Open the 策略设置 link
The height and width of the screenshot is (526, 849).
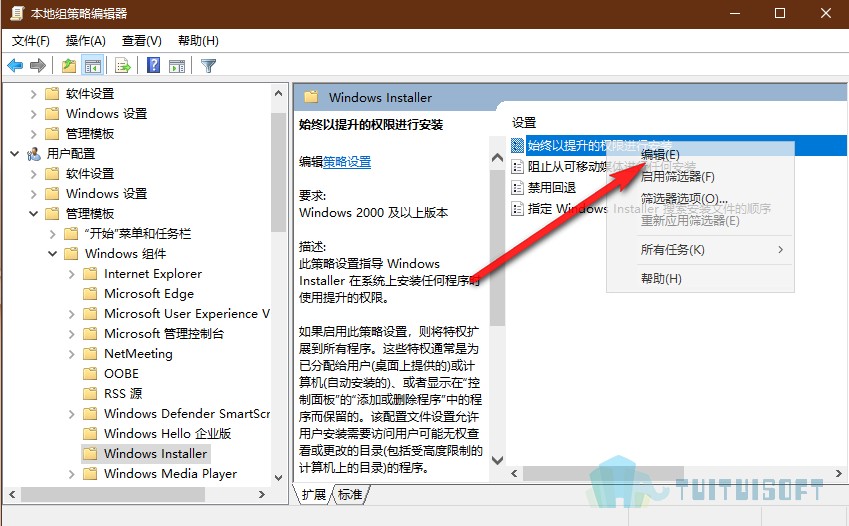click(347, 161)
